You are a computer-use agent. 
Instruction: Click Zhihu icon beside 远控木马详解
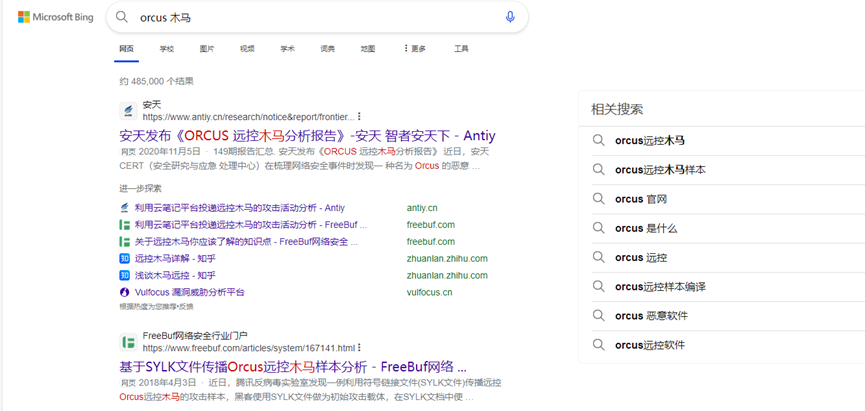click(x=124, y=258)
